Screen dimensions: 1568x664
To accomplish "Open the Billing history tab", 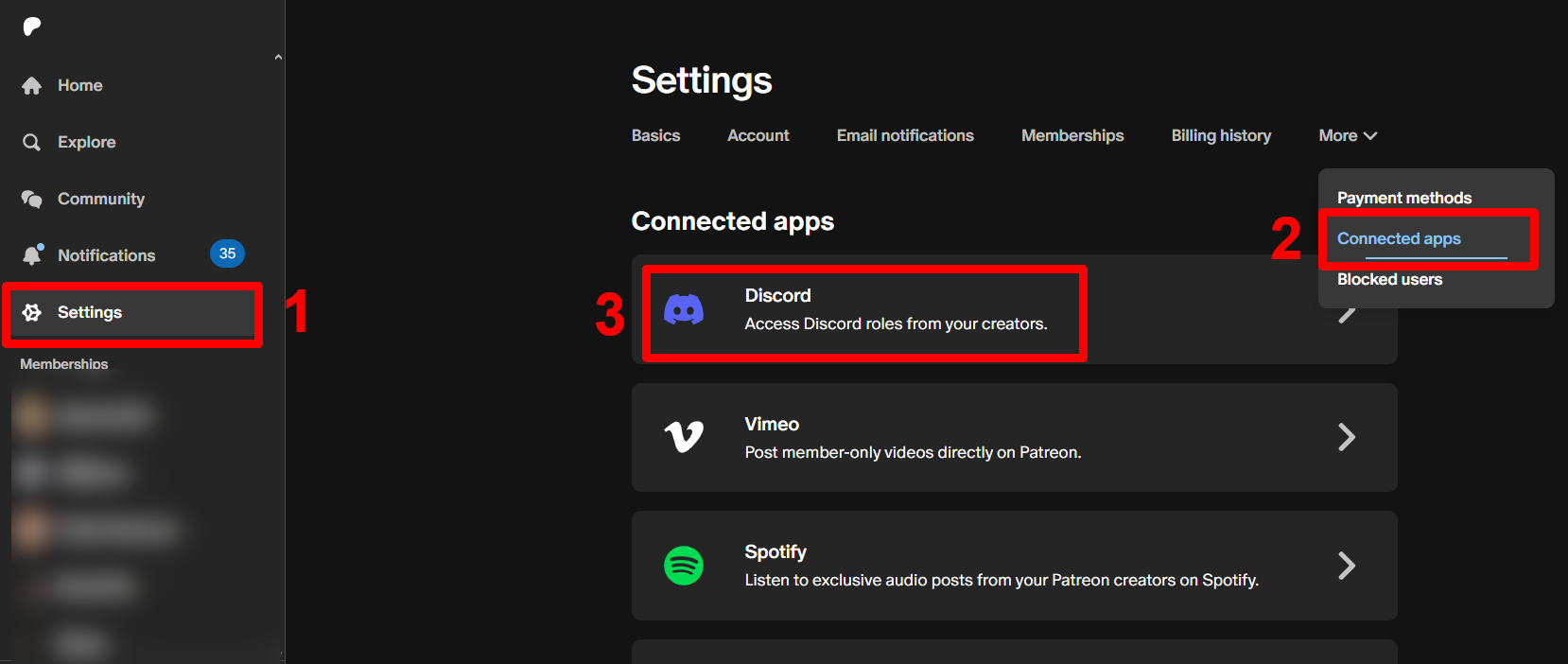I will coord(1221,136).
